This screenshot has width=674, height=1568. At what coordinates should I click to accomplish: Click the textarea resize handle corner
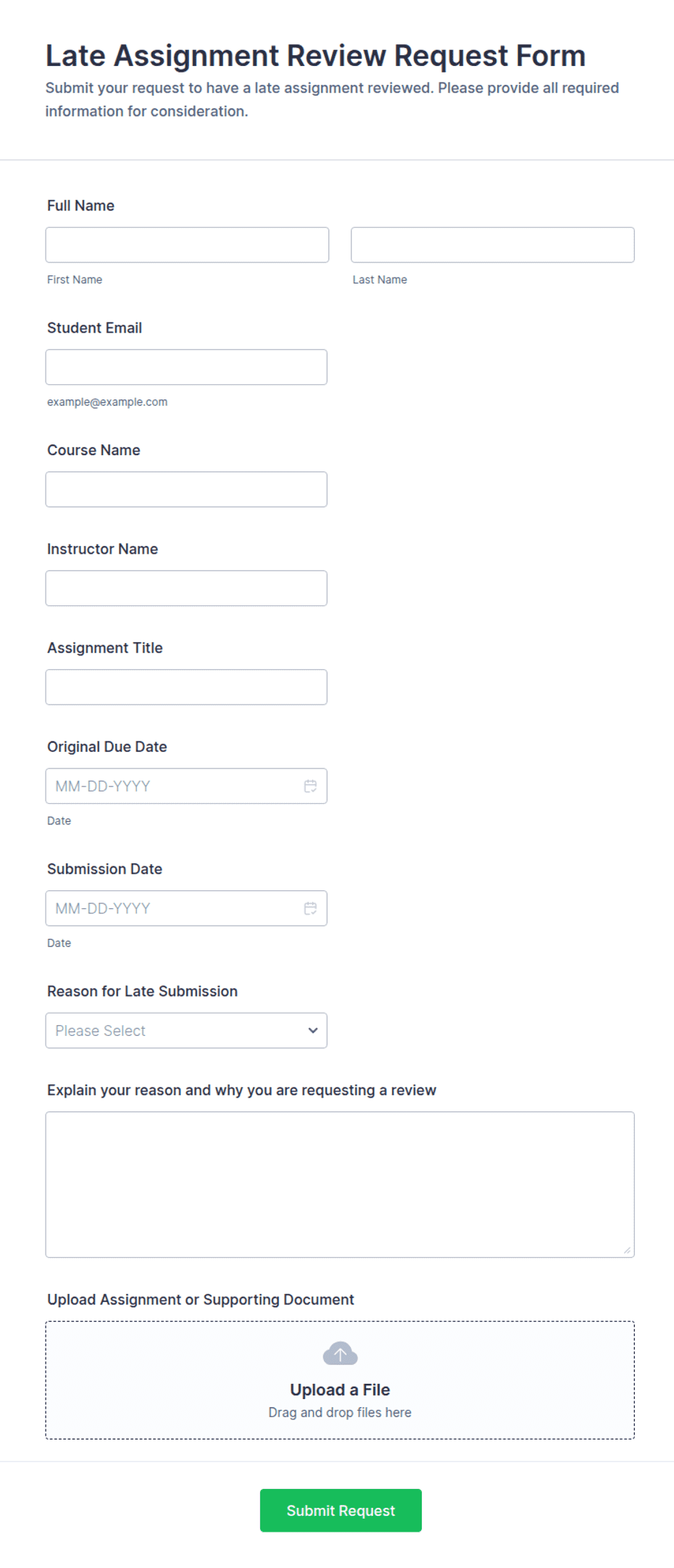(627, 1250)
